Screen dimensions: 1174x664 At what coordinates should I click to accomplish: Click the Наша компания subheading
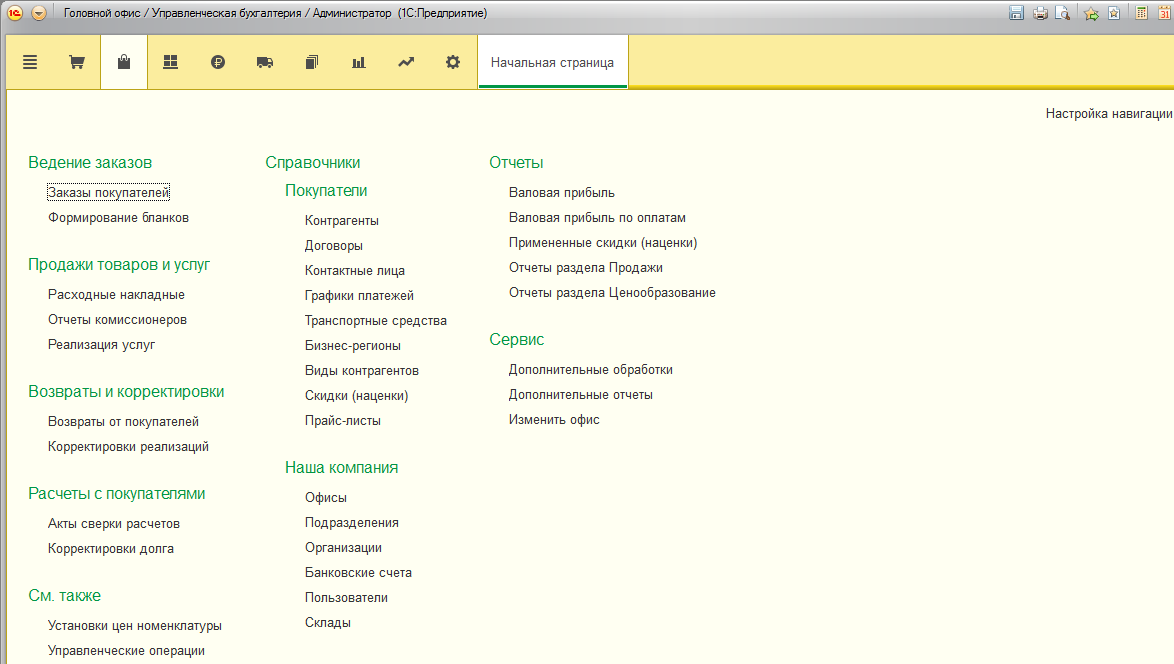click(341, 467)
